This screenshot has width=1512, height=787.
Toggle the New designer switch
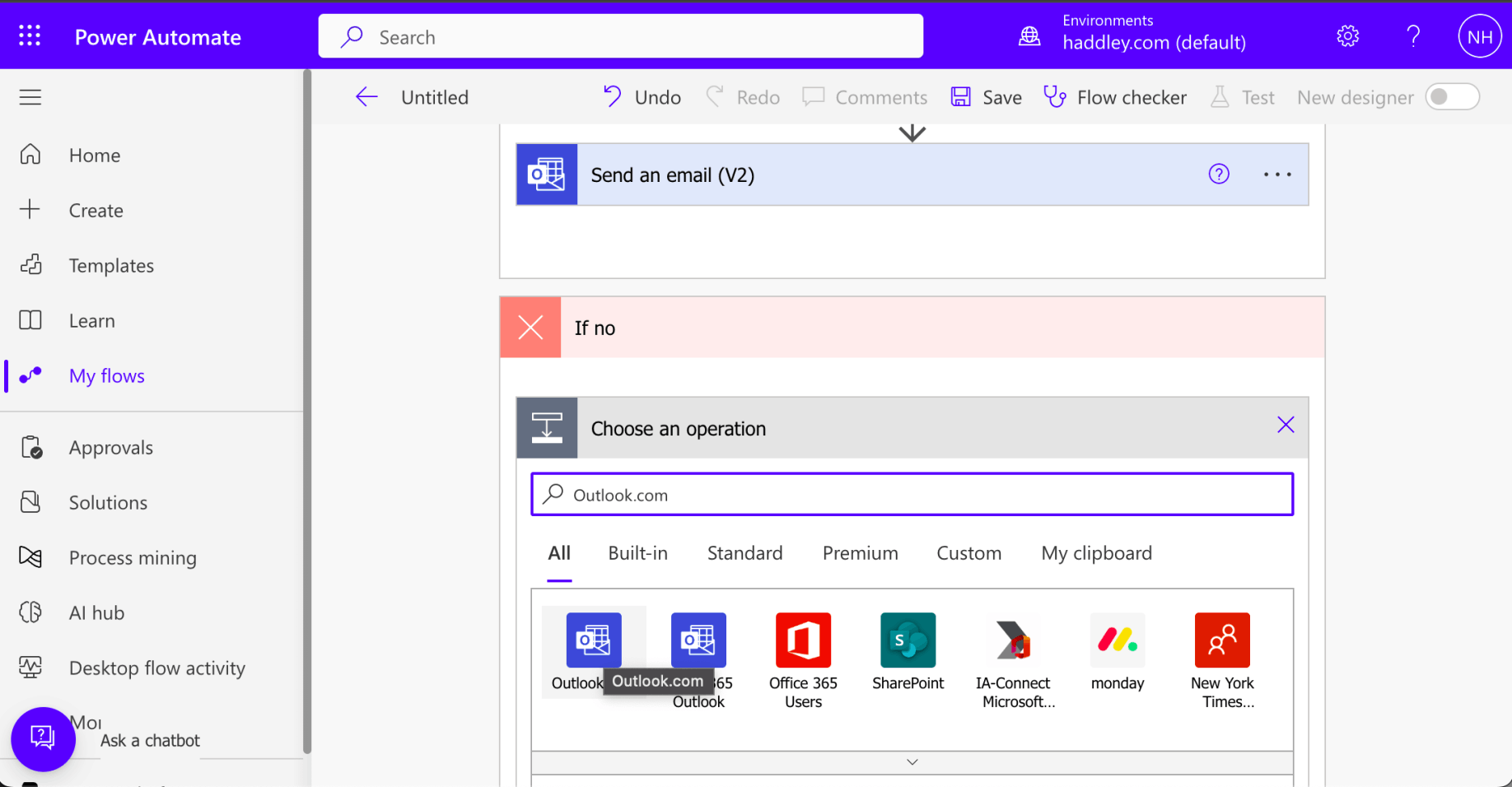[1452, 97]
